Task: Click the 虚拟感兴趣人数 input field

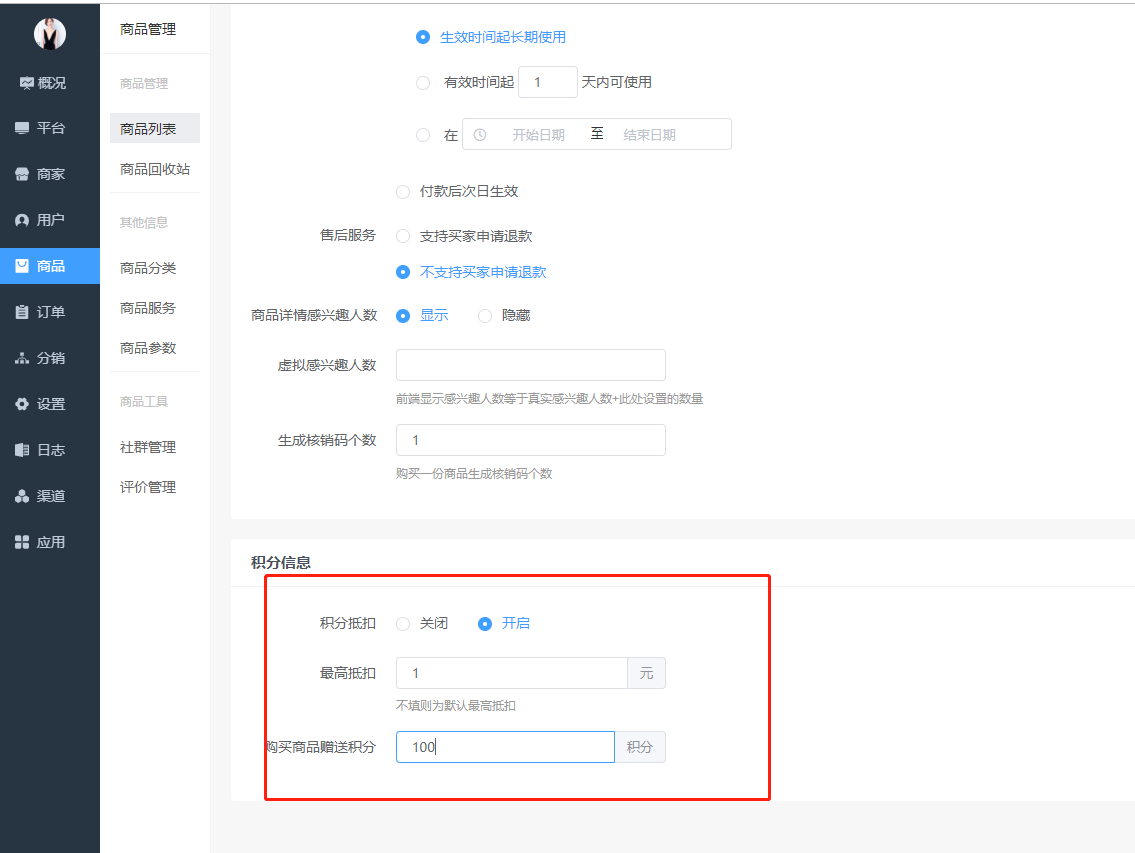Action: [531, 365]
